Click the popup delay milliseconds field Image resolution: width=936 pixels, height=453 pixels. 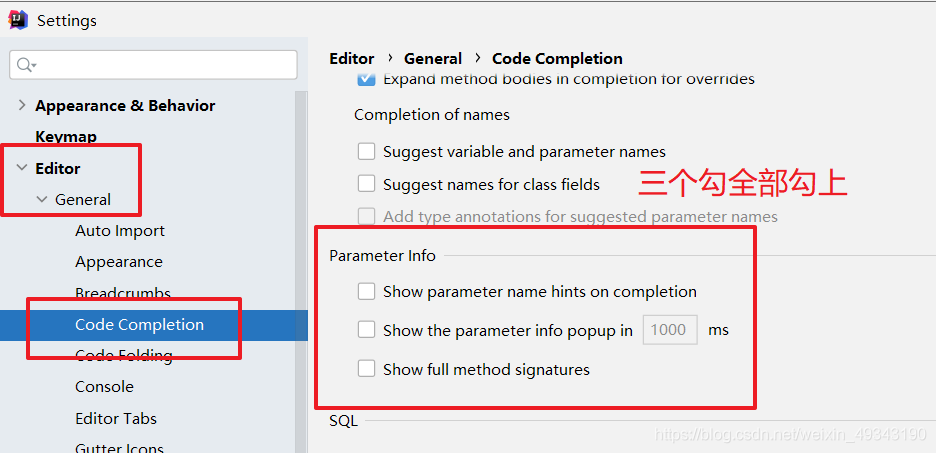coord(669,330)
